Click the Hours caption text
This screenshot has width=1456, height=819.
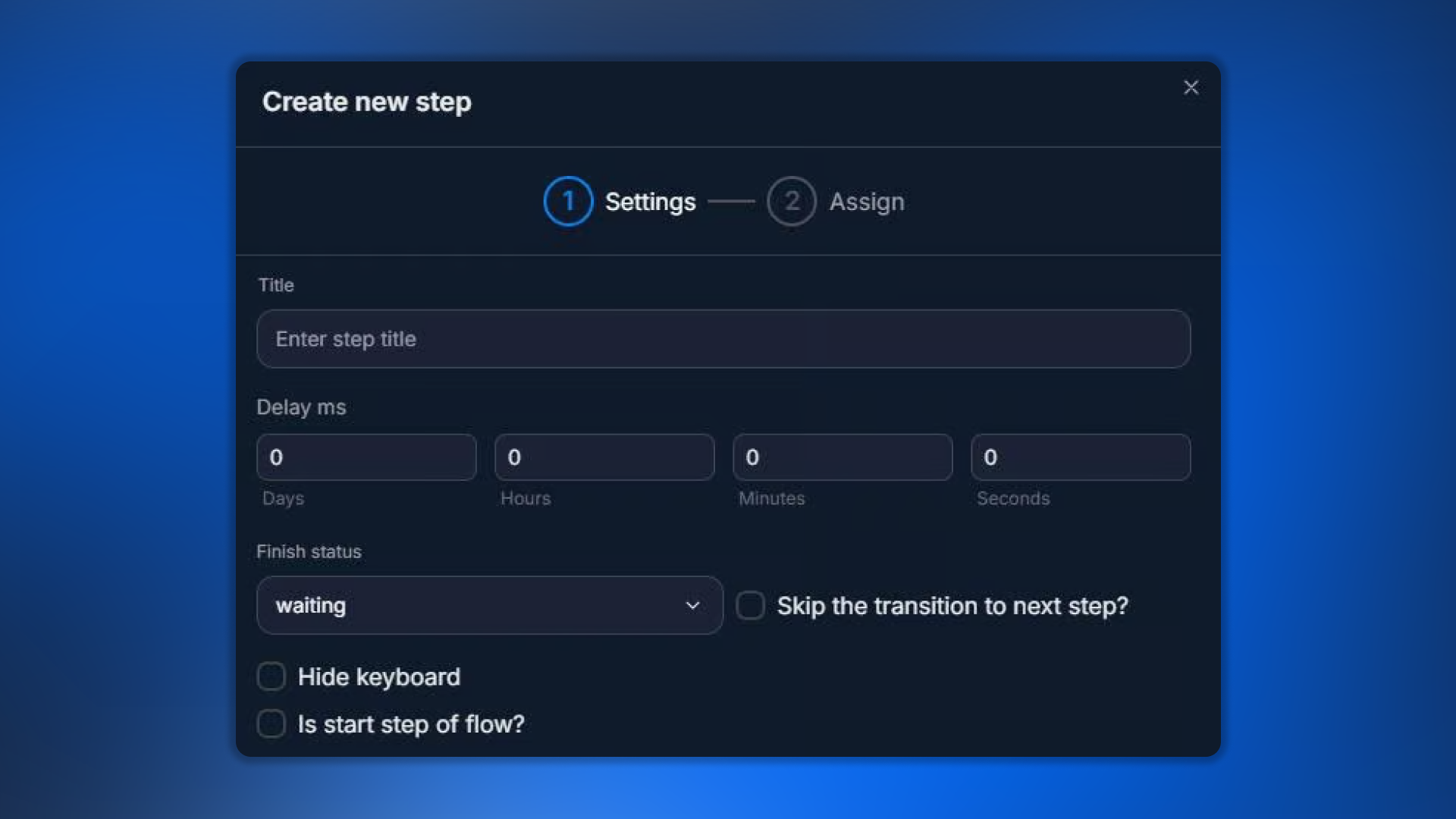coord(526,498)
